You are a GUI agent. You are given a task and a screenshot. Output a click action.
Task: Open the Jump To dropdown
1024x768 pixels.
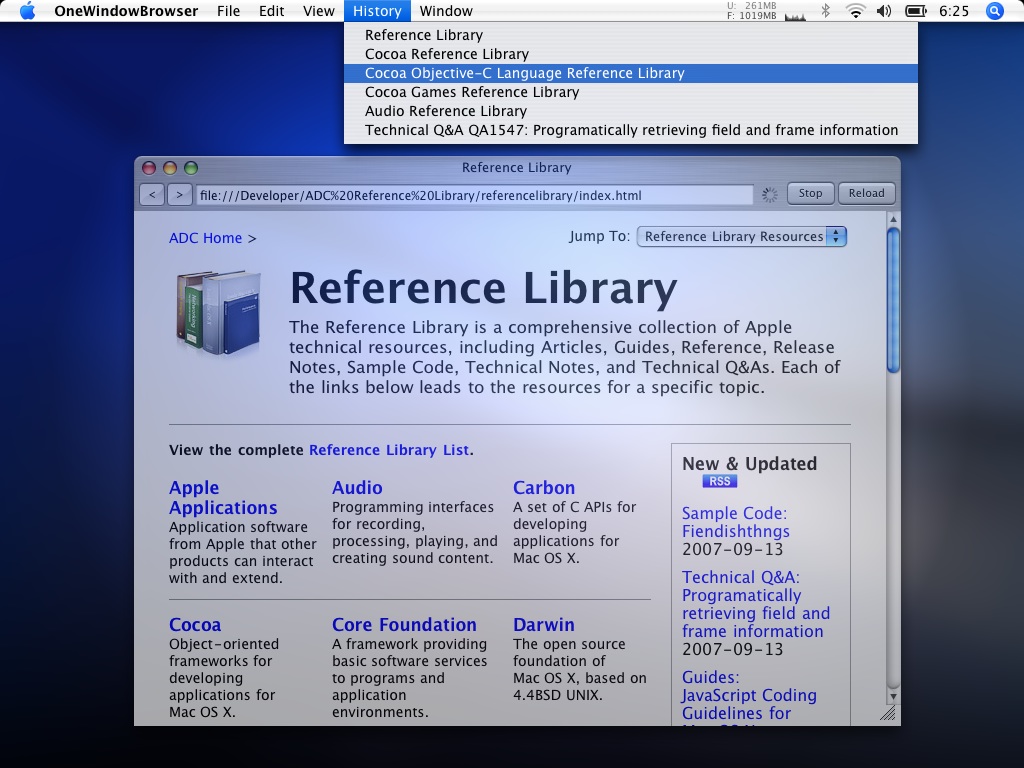[x=742, y=236]
